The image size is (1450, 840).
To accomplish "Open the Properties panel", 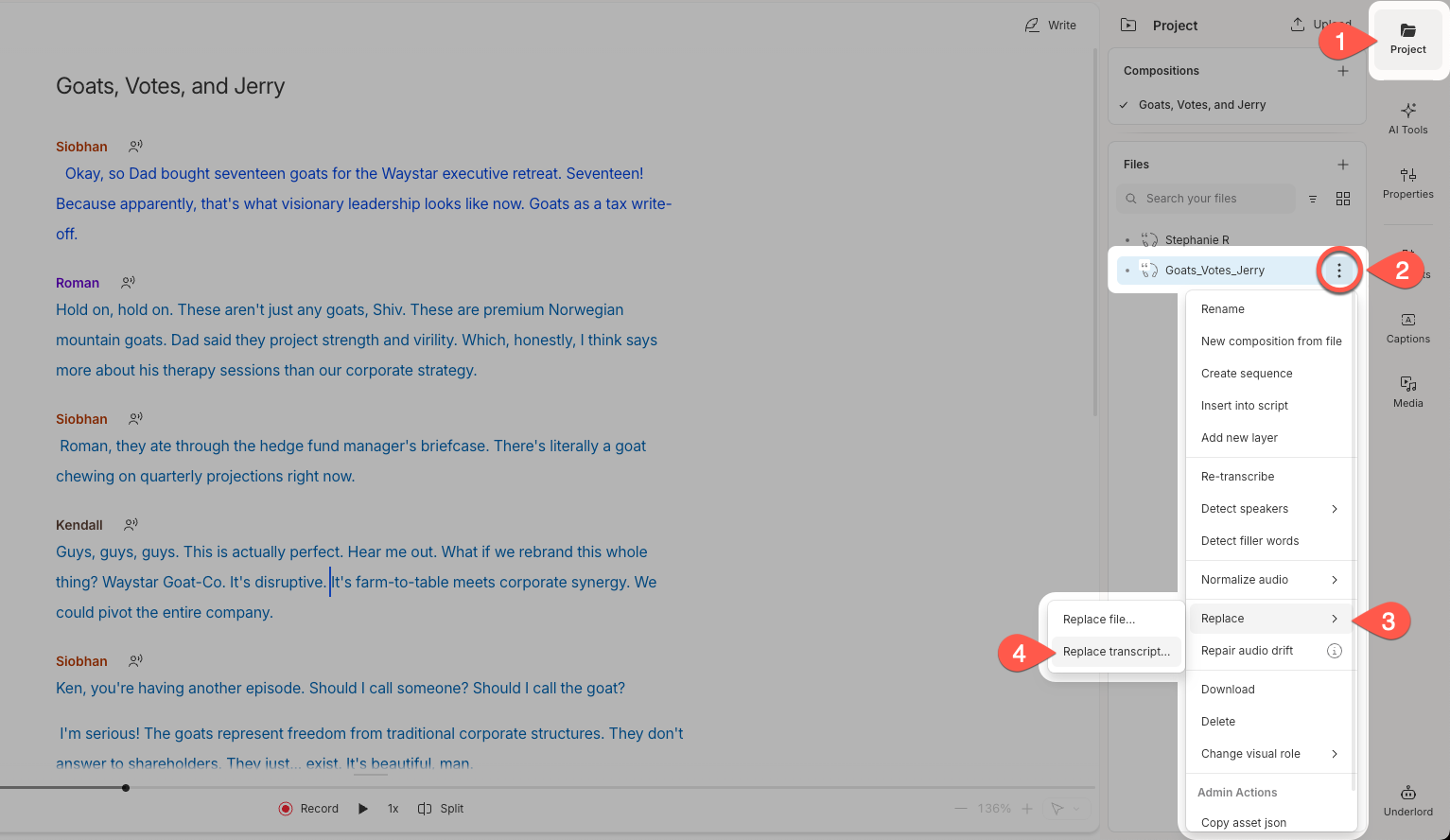I will coord(1407,184).
